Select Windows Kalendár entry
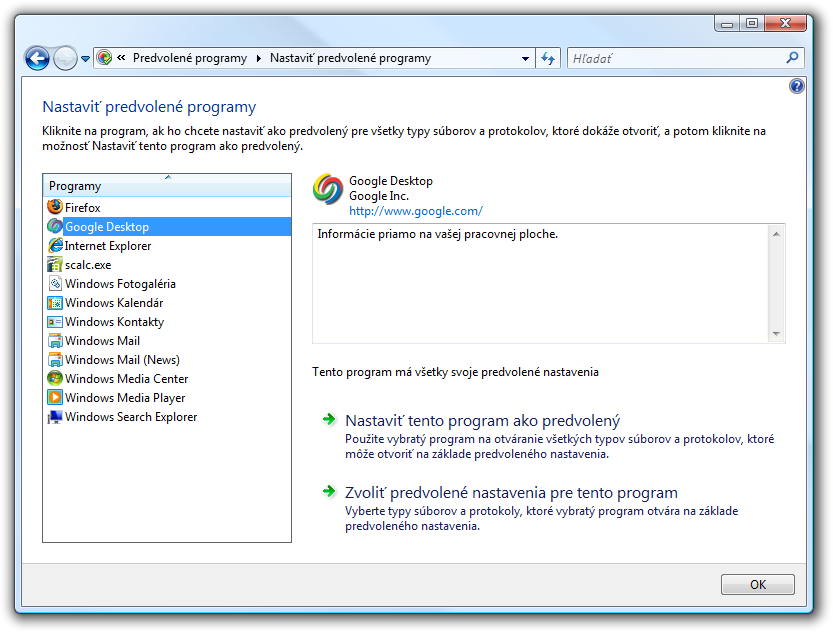The width and height of the screenshot is (833, 632). (x=167, y=303)
